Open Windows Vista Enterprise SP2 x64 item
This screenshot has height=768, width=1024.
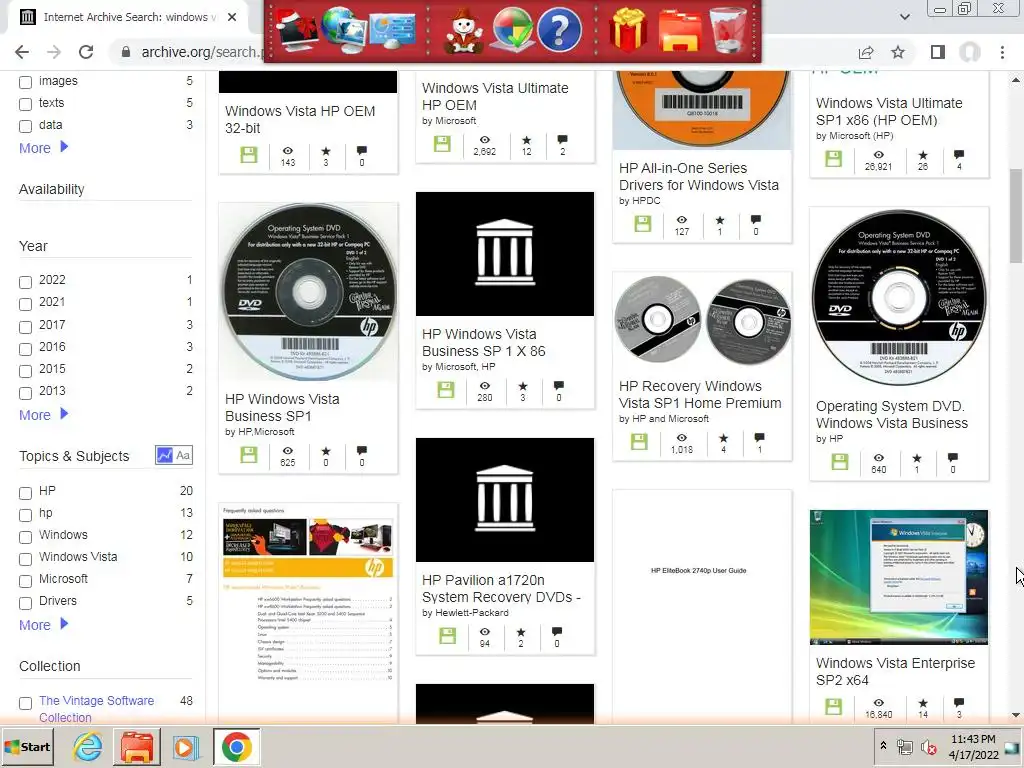click(x=895, y=671)
